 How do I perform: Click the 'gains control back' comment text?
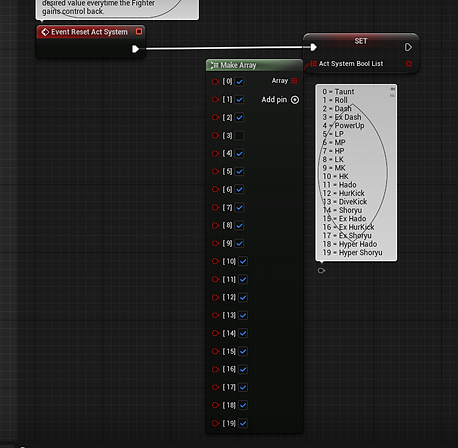click(x=73, y=11)
